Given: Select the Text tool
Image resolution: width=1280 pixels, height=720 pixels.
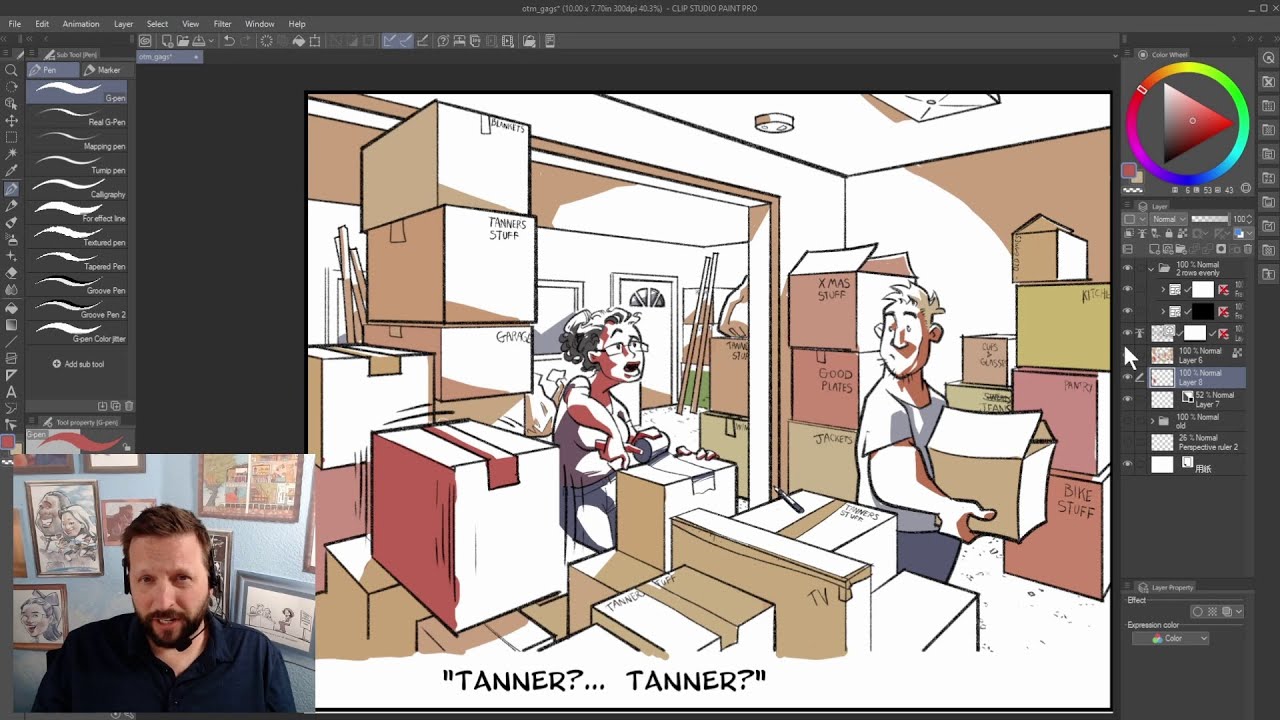Looking at the screenshot, I should (x=11, y=392).
